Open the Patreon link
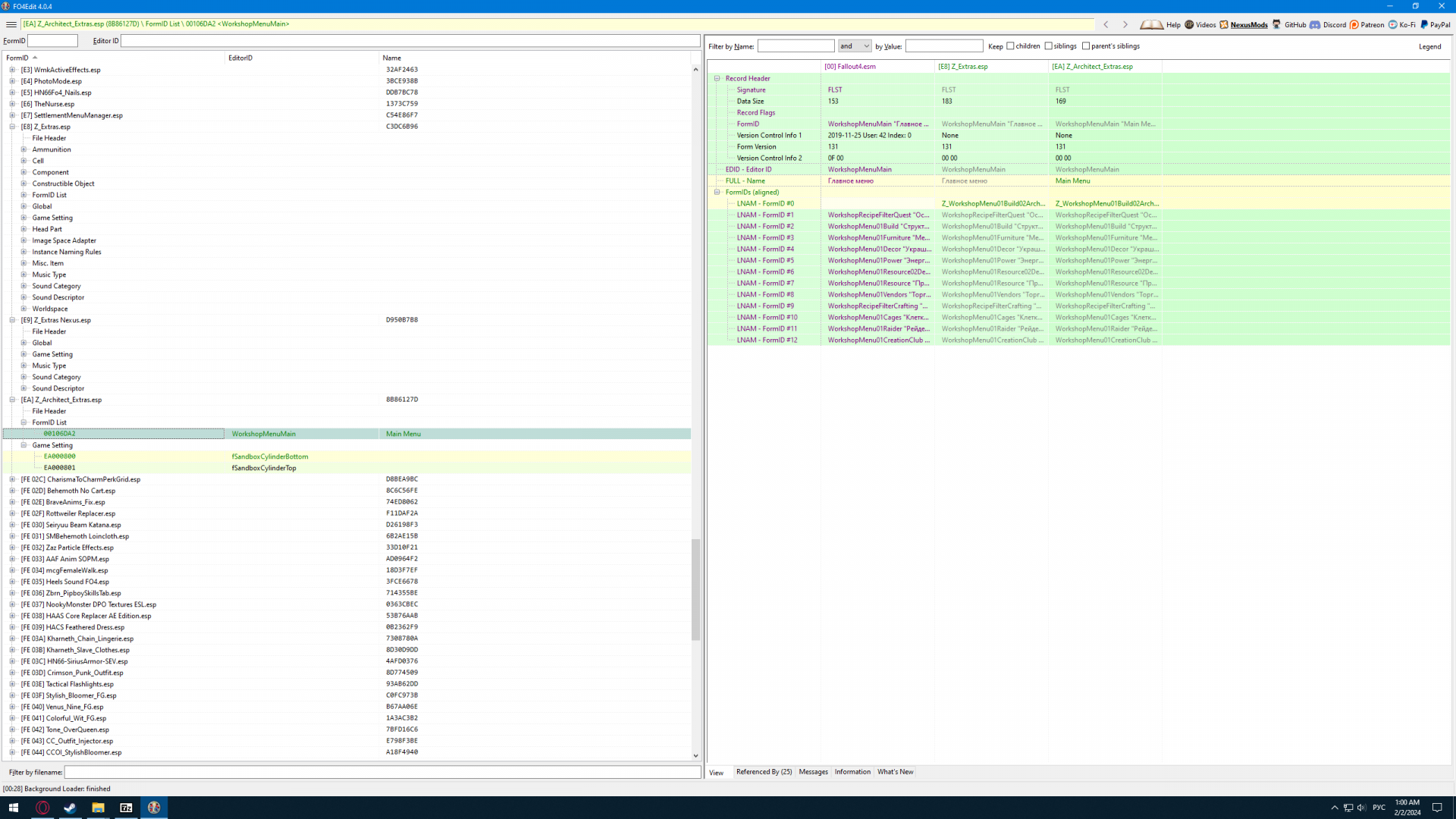The image size is (1456, 819). pos(1366,24)
